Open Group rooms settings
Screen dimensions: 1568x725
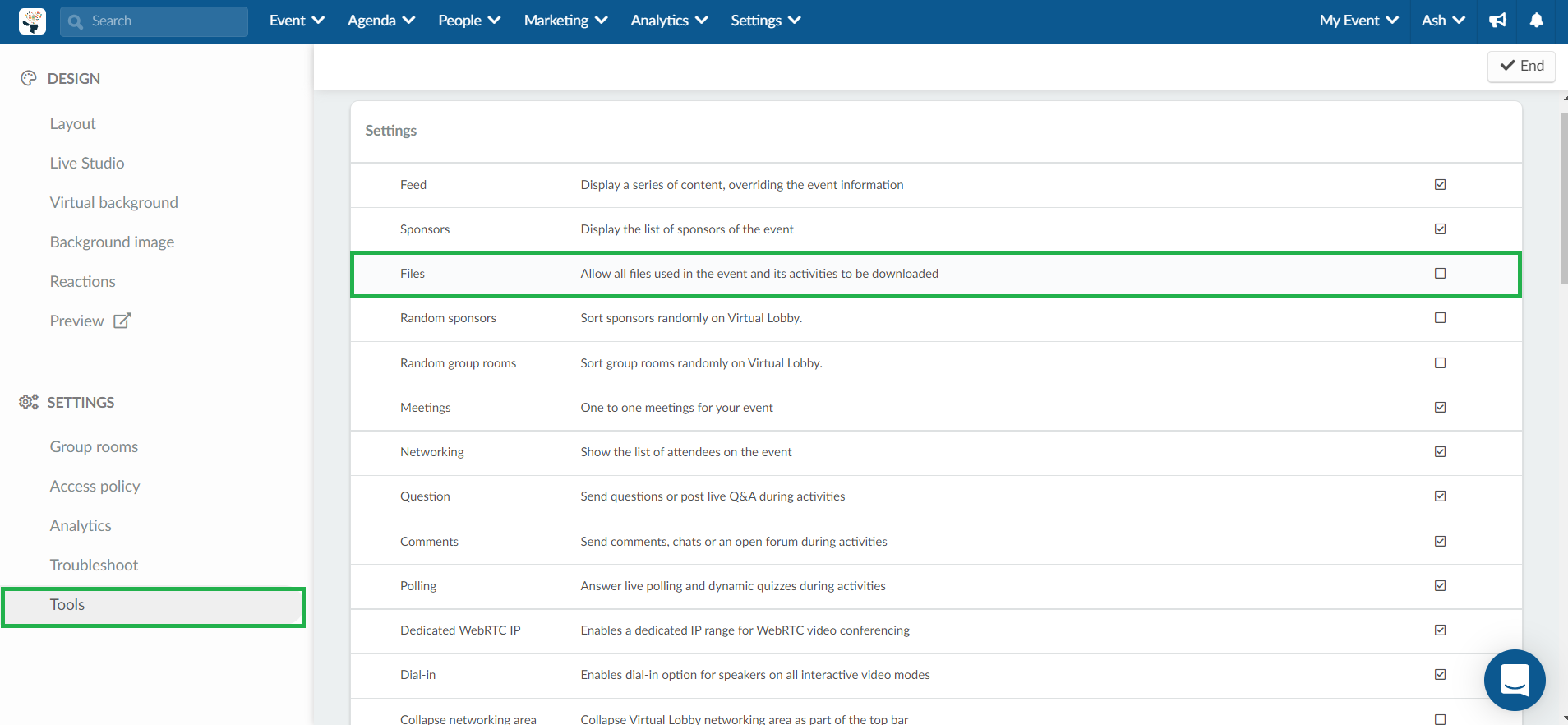(x=94, y=446)
